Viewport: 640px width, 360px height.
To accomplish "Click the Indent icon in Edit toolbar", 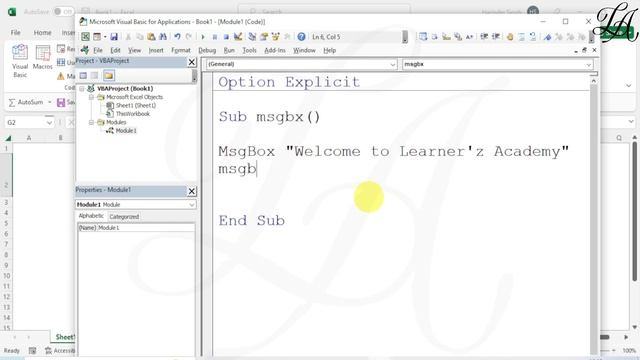I will pyautogui.click(x=484, y=37).
